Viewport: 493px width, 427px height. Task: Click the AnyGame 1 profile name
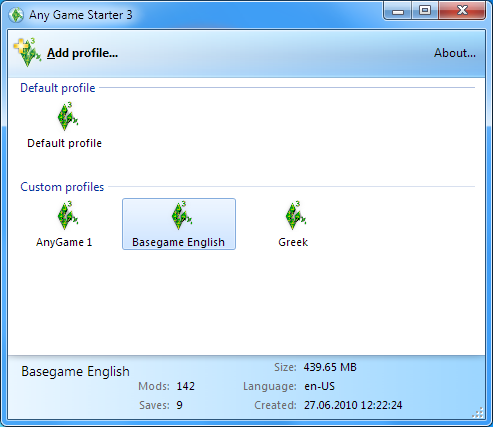pos(64,242)
